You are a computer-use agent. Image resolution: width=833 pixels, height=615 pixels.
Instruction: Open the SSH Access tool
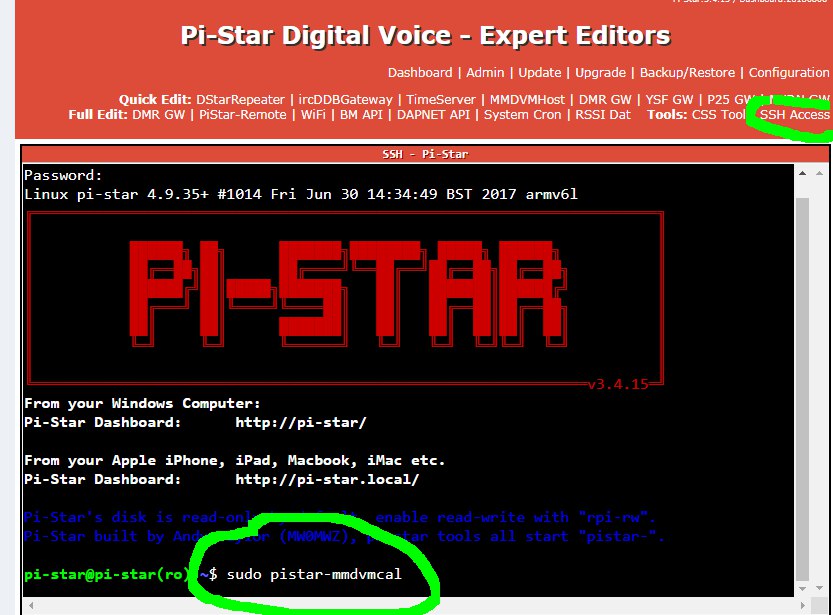point(794,115)
